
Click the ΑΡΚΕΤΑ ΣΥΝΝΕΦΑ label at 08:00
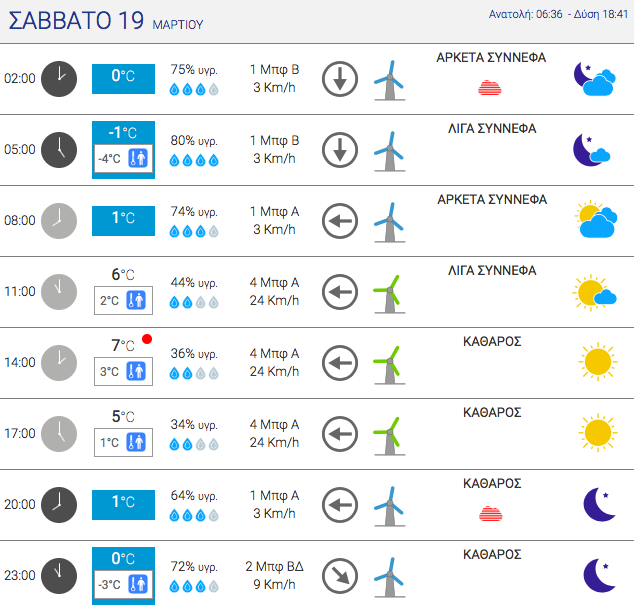pos(492,199)
